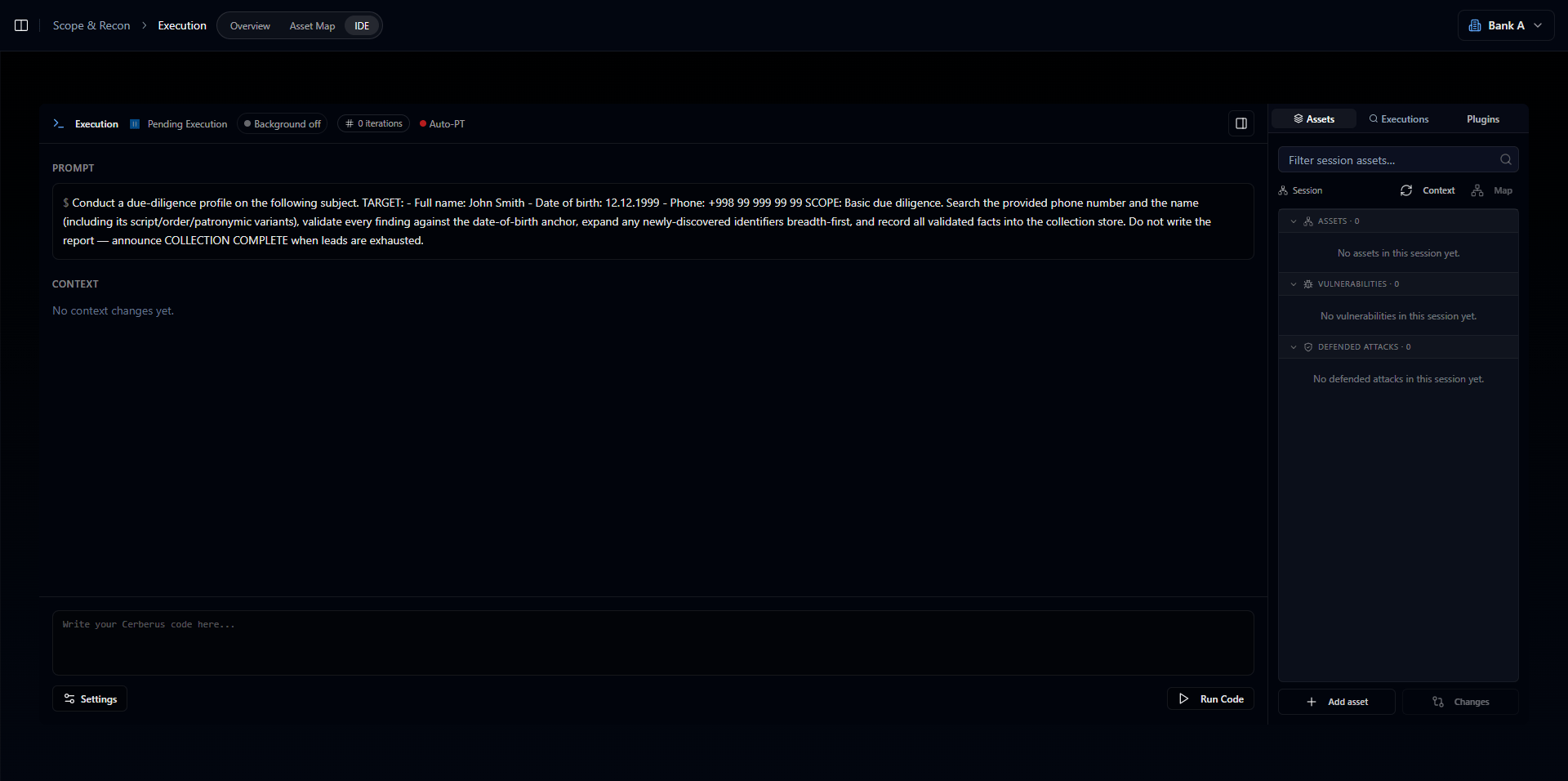Run Code button
Image resolution: width=1568 pixels, height=781 pixels.
click(x=1210, y=698)
